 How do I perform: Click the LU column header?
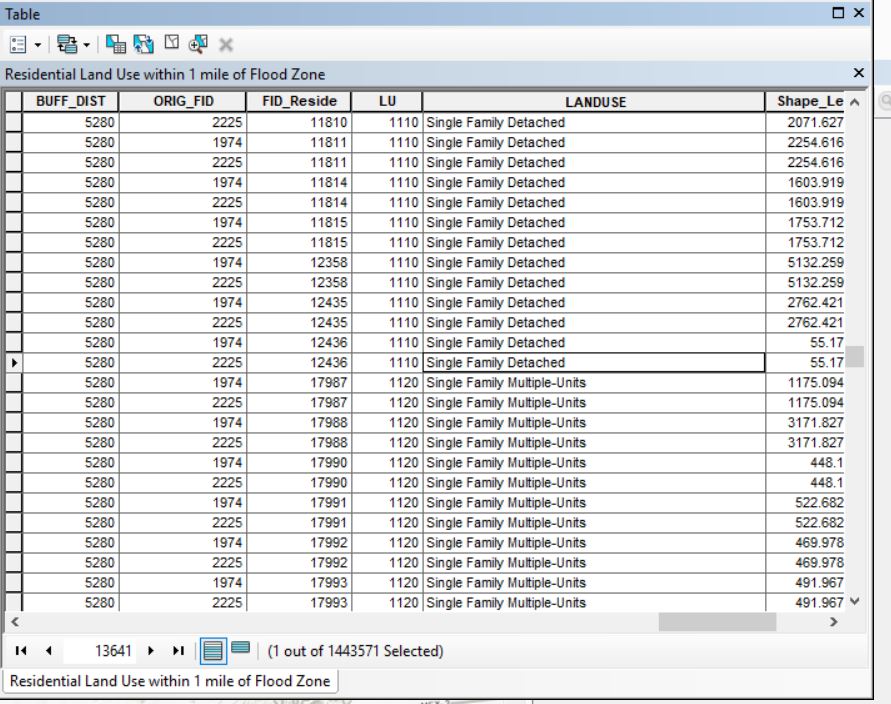[x=387, y=101]
